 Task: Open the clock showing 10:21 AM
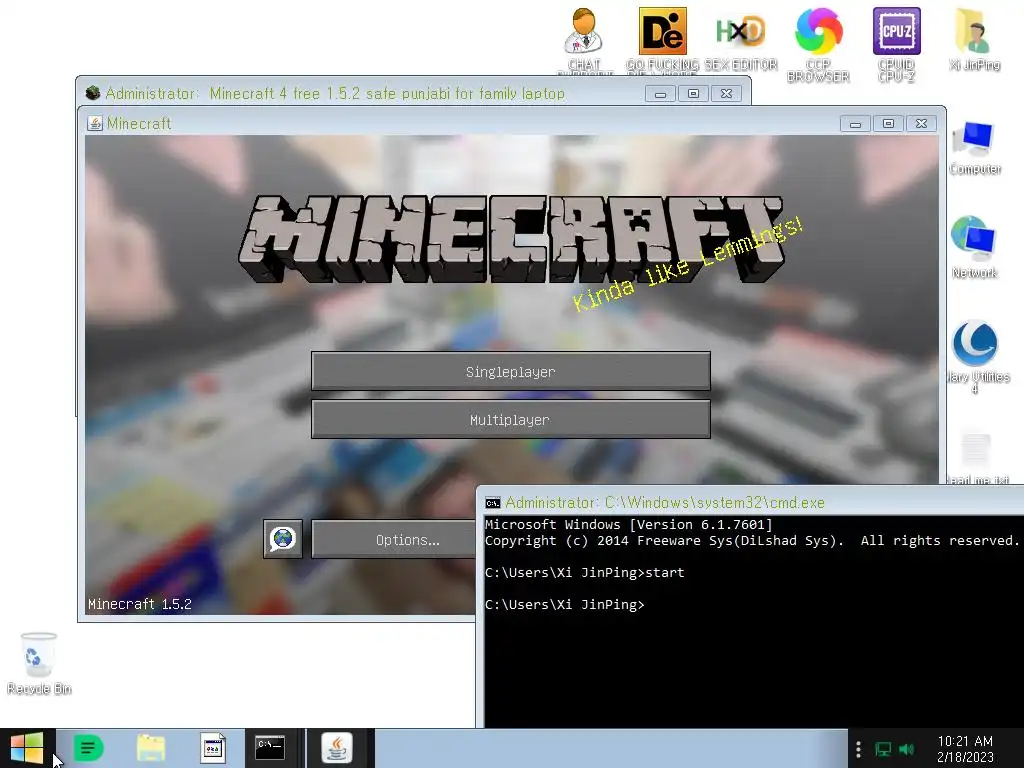pyautogui.click(x=965, y=749)
